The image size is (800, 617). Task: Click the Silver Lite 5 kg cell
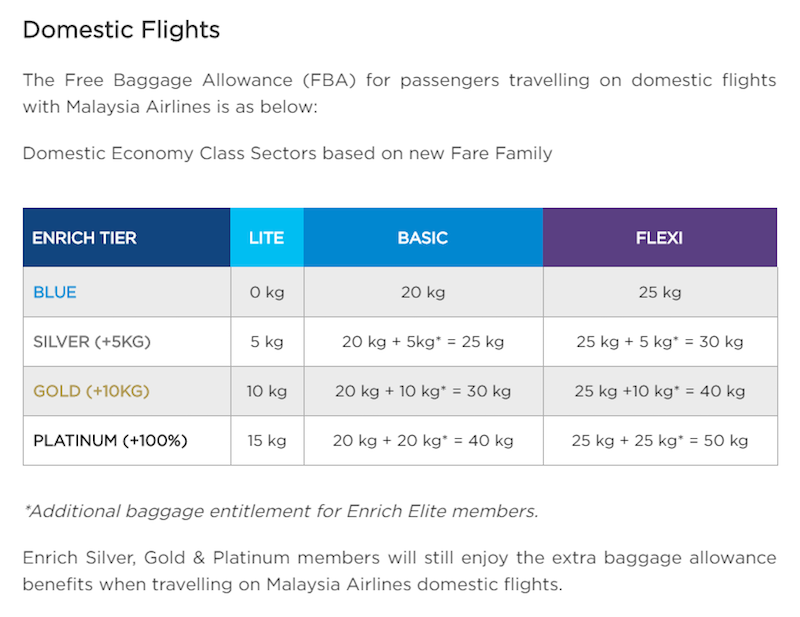(266, 342)
